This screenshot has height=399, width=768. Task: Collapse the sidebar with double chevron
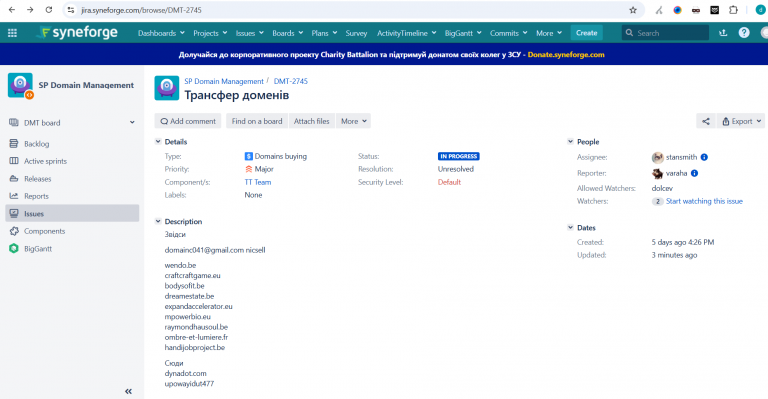tap(128, 391)
